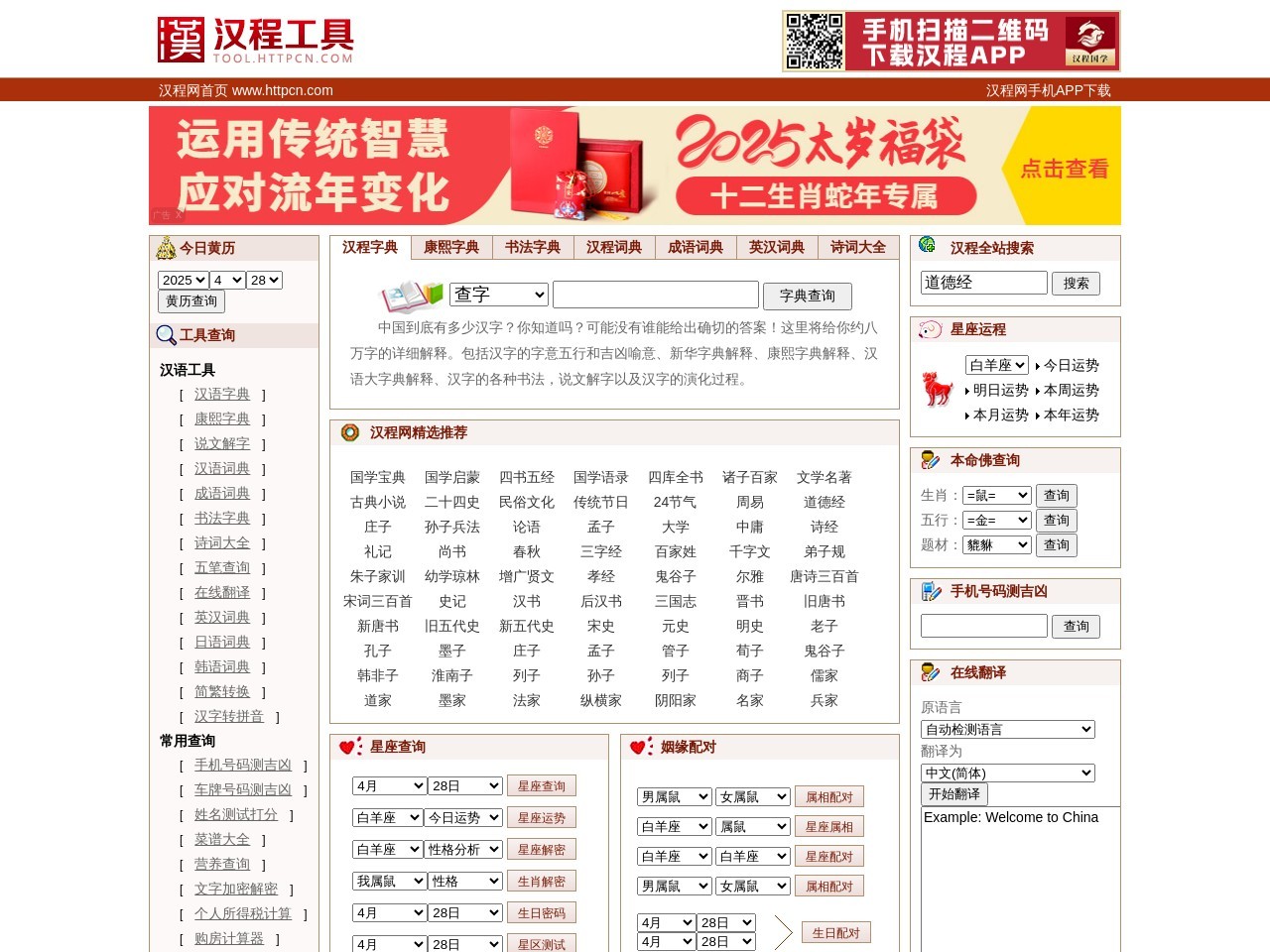Switch to the 康熙字典 tab

click(451, 247)
